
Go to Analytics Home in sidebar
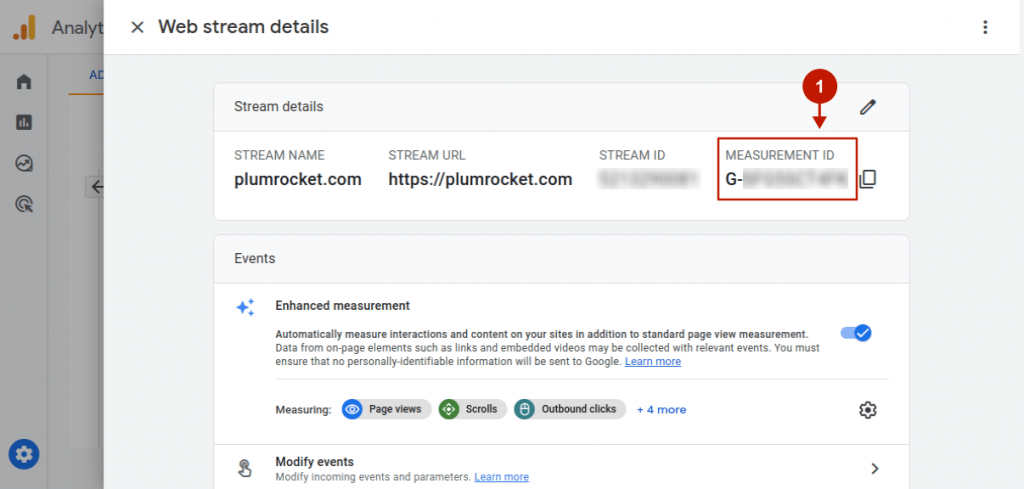(24, 82)
